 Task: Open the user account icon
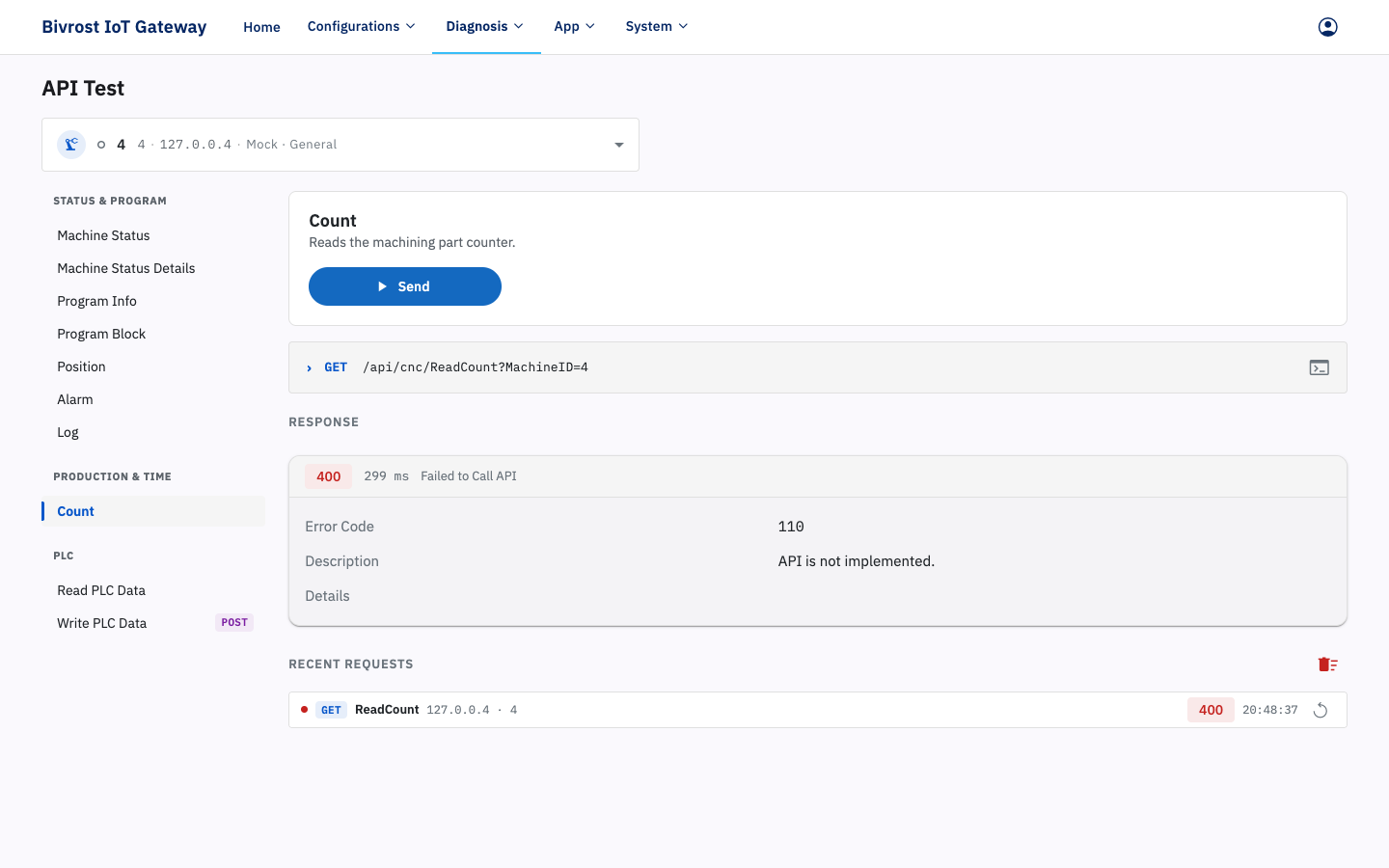tap(1327, 27)
